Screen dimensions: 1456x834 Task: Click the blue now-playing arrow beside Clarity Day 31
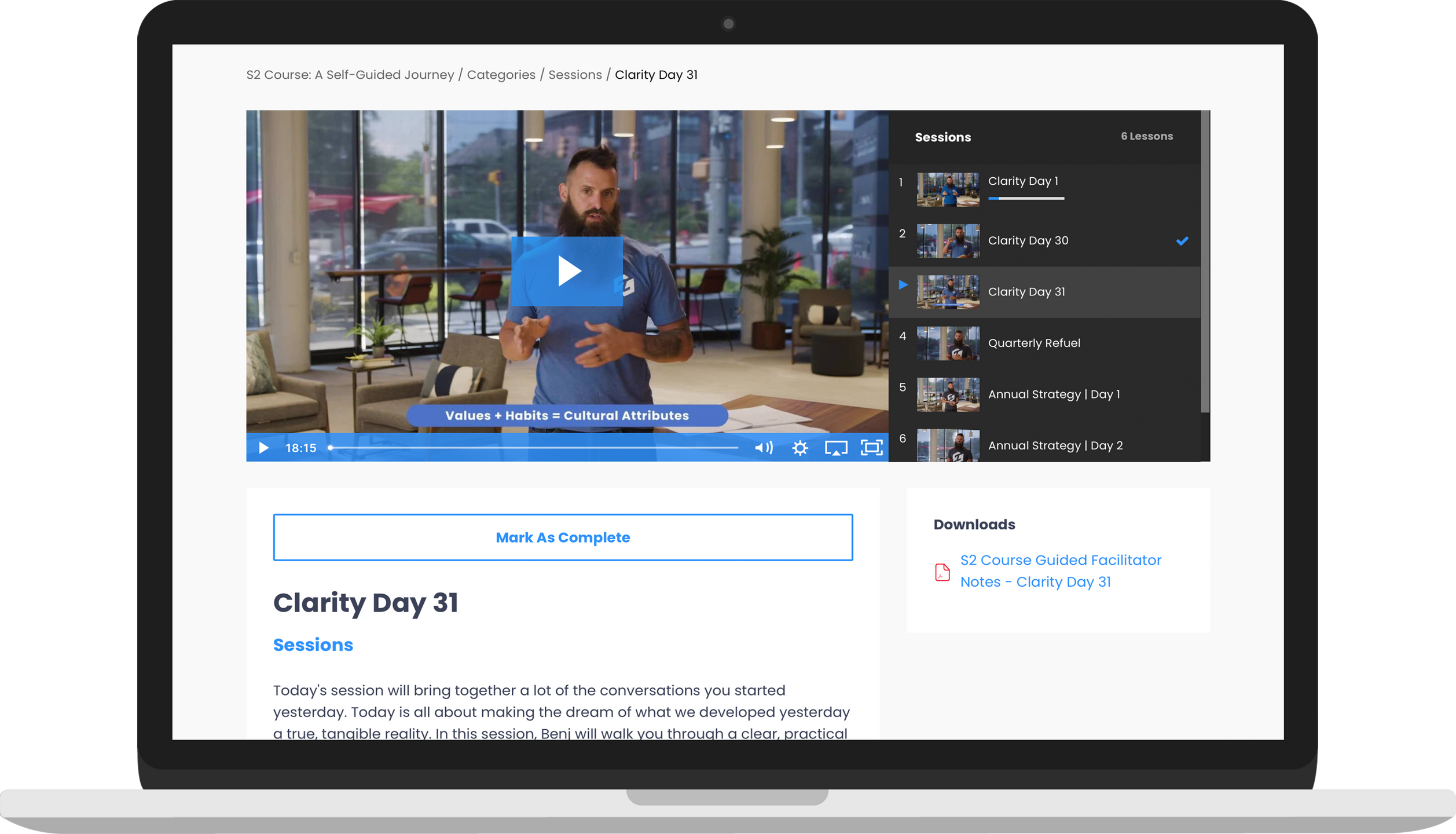903,285
